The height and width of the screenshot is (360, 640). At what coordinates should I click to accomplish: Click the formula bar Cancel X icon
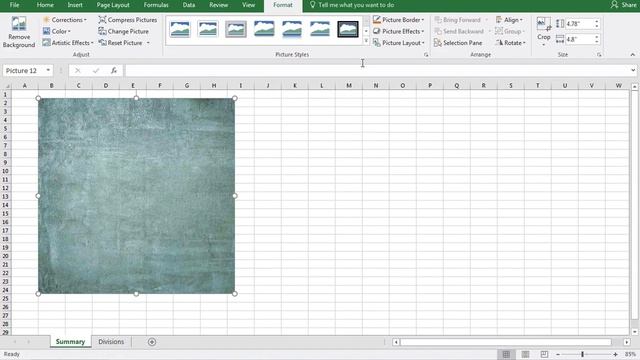click(x=78, y=71)
